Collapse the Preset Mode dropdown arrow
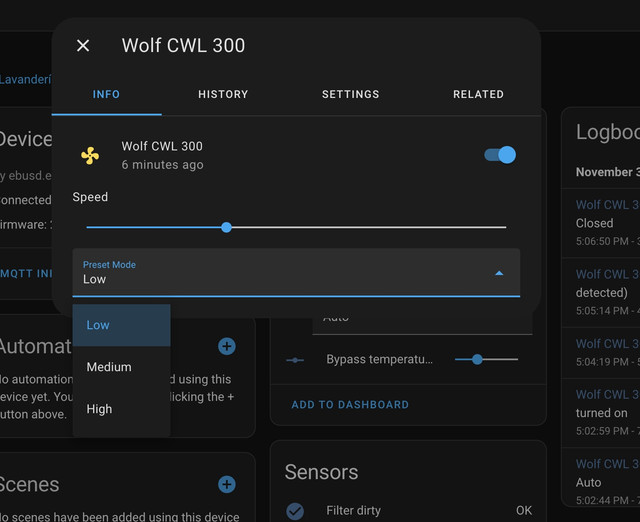640x522 pixels. click(499, 273)
